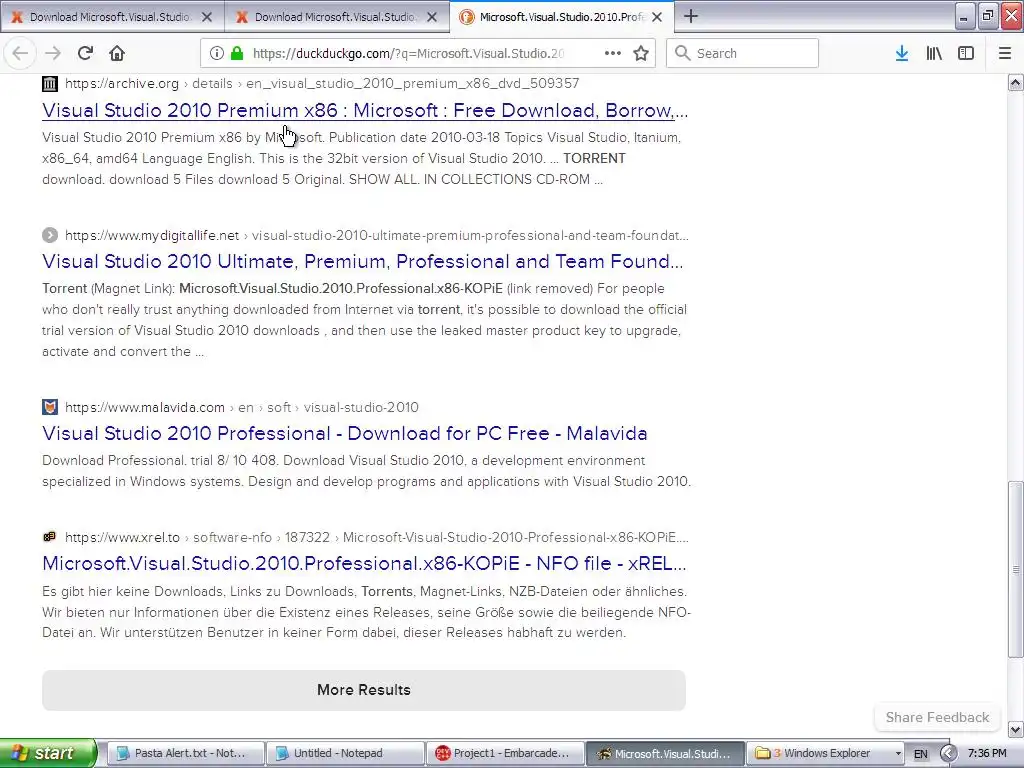Open the Windows start menu
The width and height of the screenshot is (1024, 768).
point(48,753)
